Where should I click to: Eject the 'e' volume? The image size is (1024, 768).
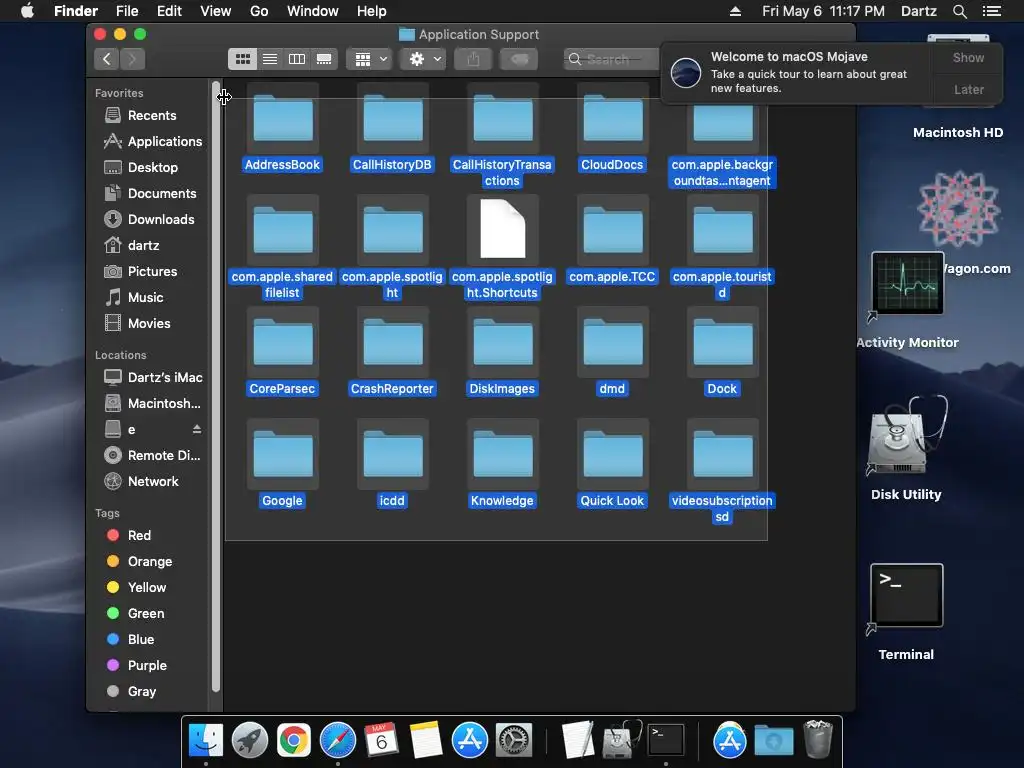[x=197, y=429]
